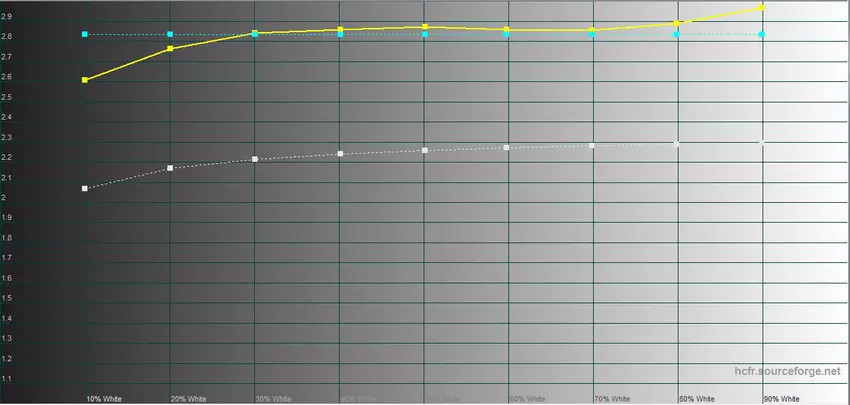The height and width of the screenshot is (405, 850).
Task: Click the white data point at 80% White
Action: 677,144
